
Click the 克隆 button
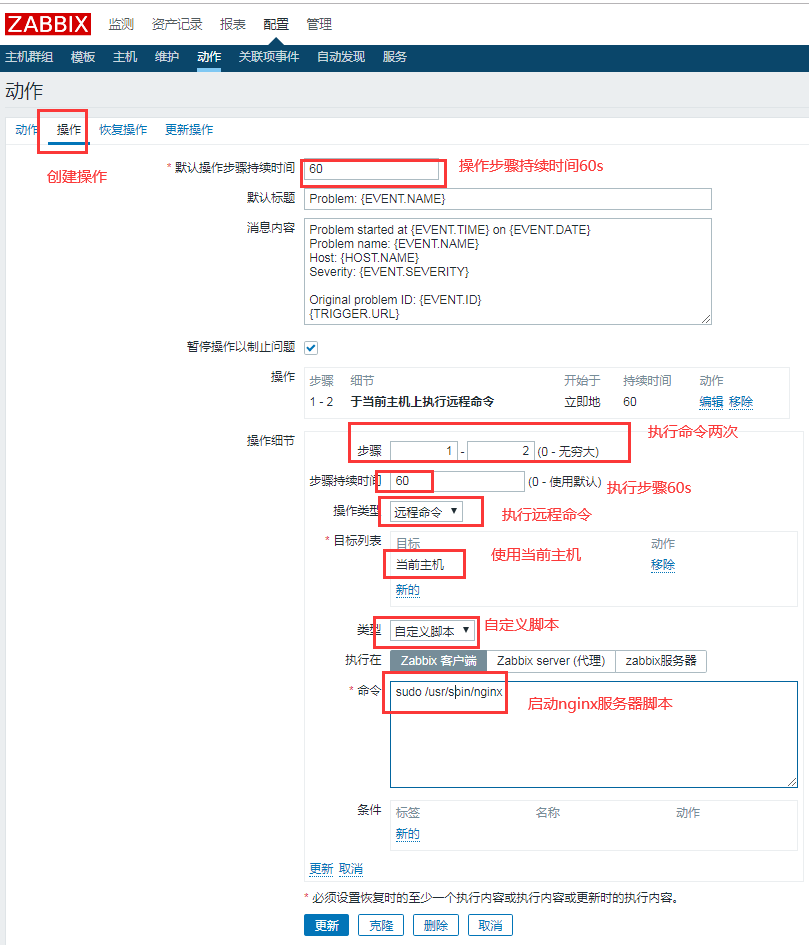381,925
